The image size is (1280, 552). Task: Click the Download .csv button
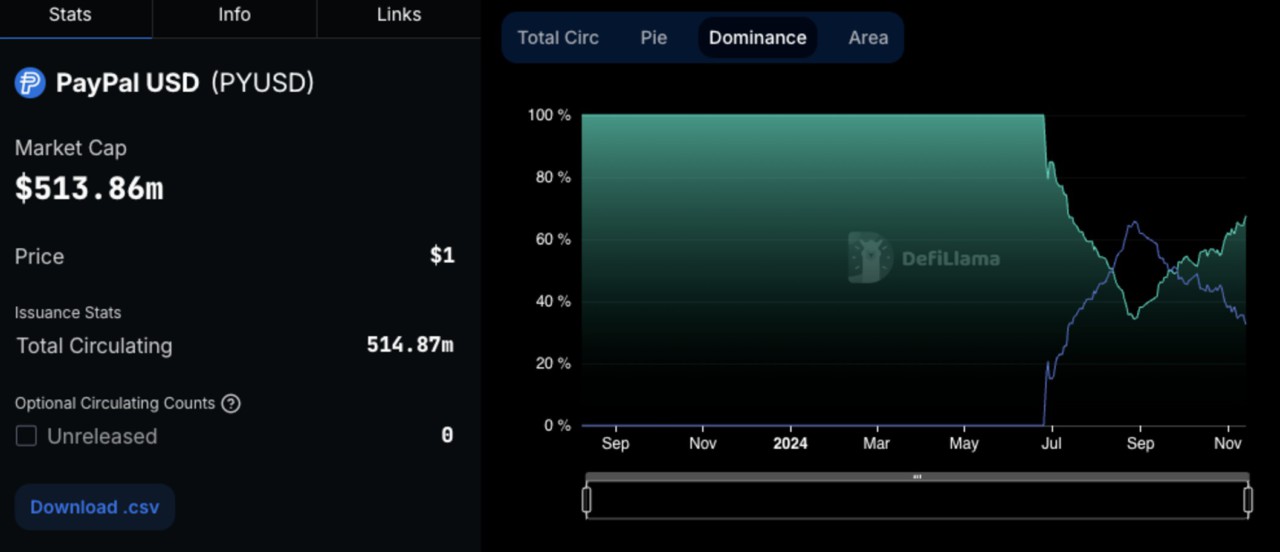click(95, 507)
